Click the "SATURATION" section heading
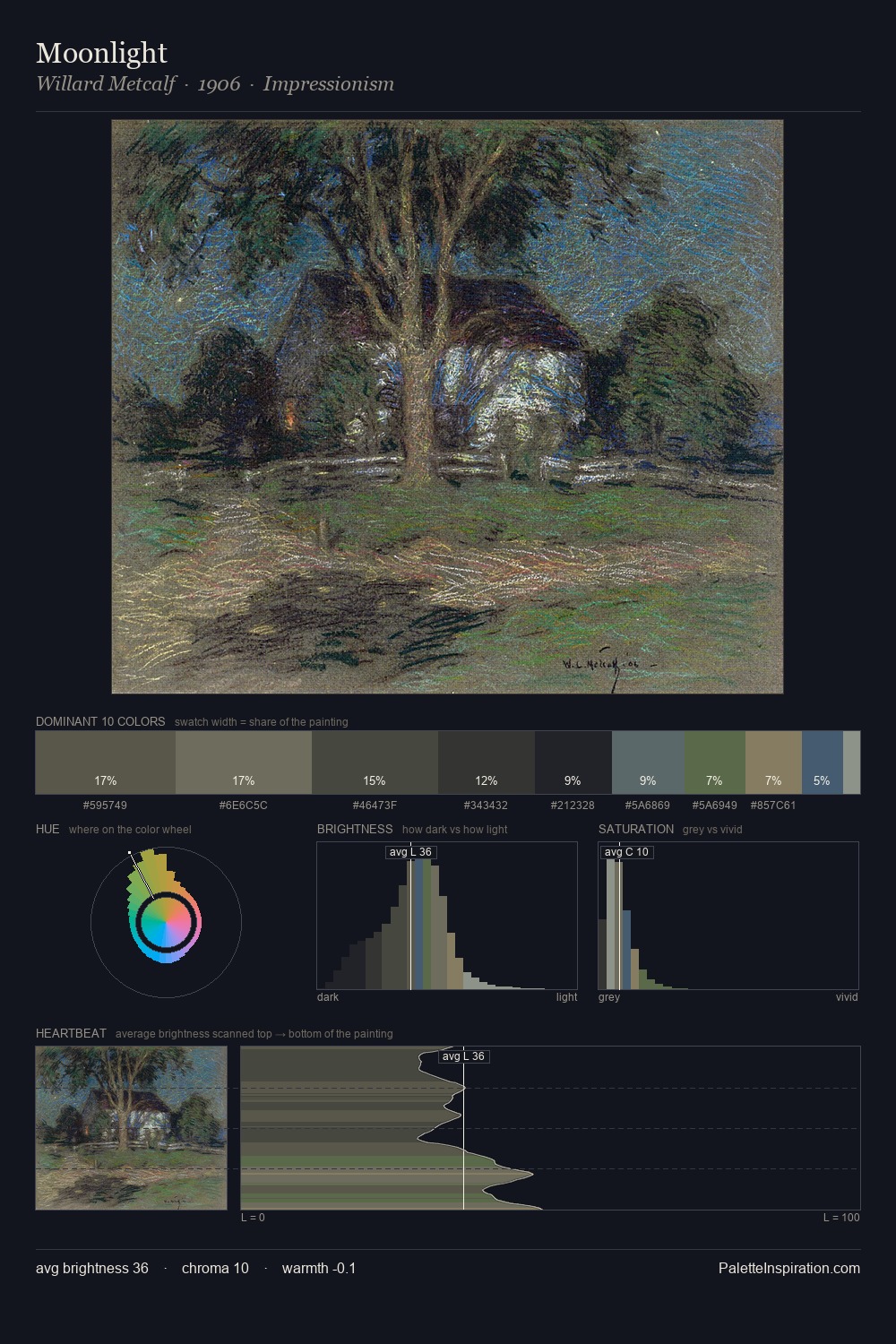896x1344 pixels. tap(636, 829)
